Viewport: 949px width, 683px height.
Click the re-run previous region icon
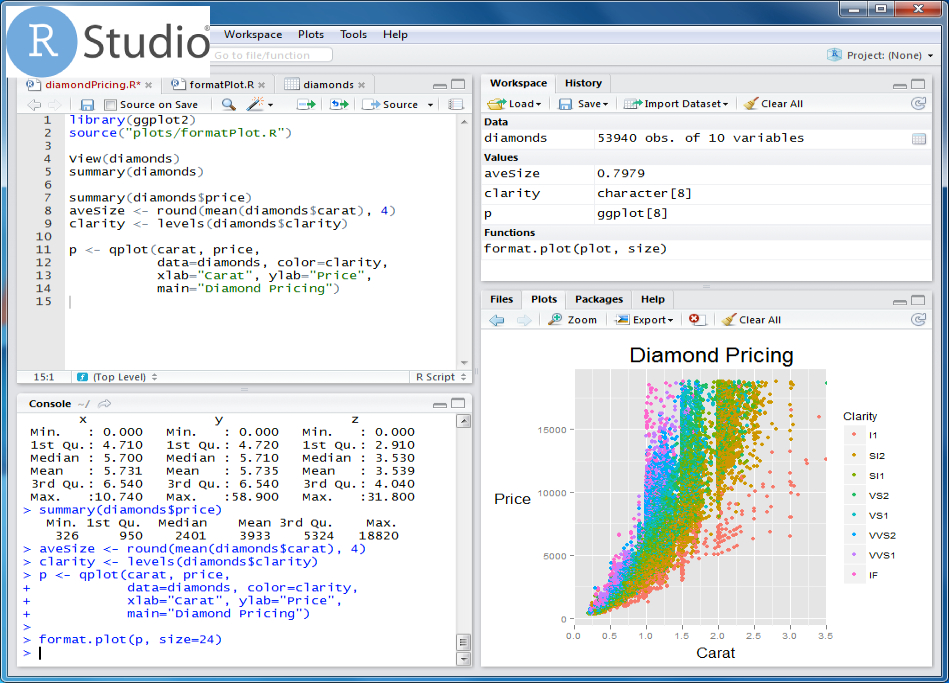340,105
